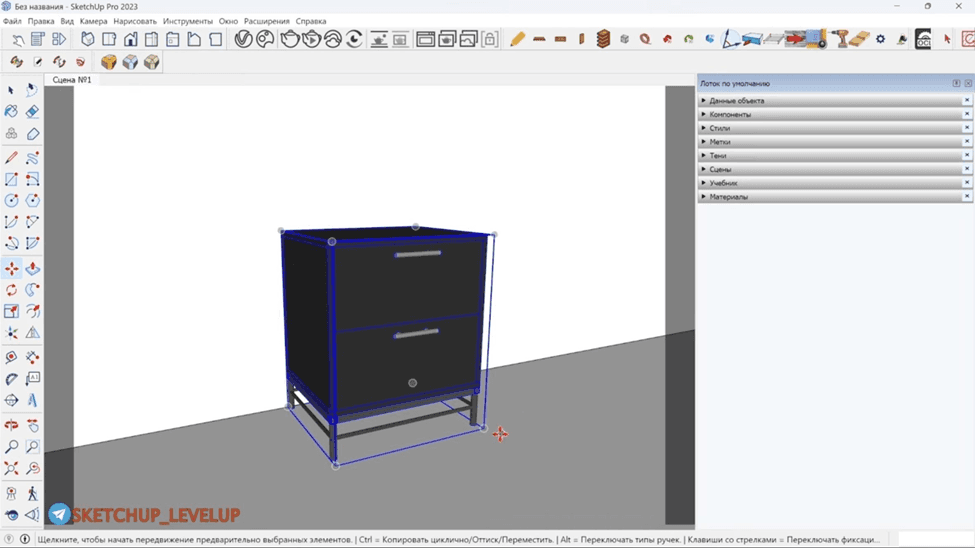Screen dimensions: 975x548
Task: Select the Zoom magnifier tool
Action: tap(11, 447)
